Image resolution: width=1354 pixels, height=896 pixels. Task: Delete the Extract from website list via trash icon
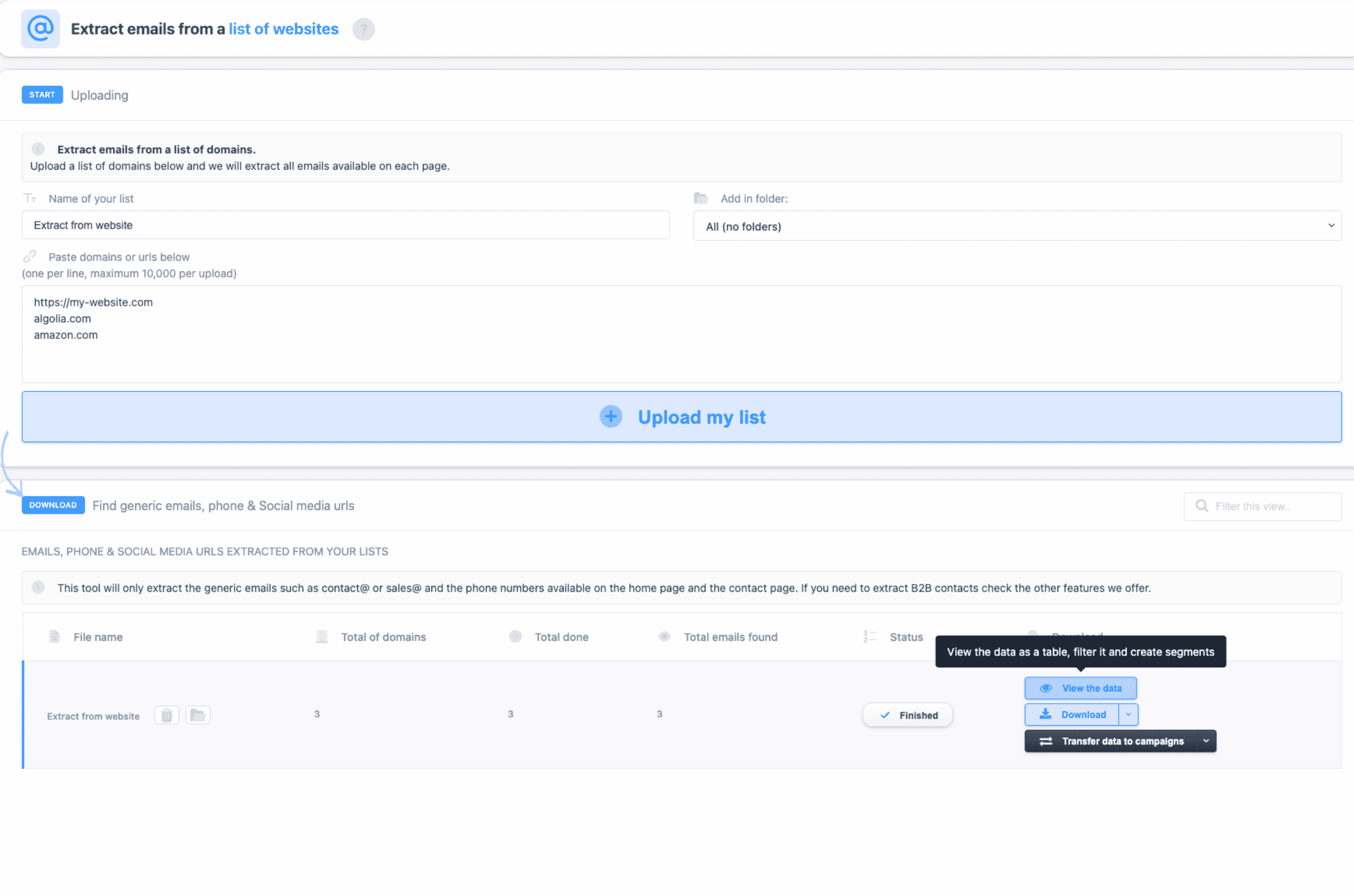166,715
